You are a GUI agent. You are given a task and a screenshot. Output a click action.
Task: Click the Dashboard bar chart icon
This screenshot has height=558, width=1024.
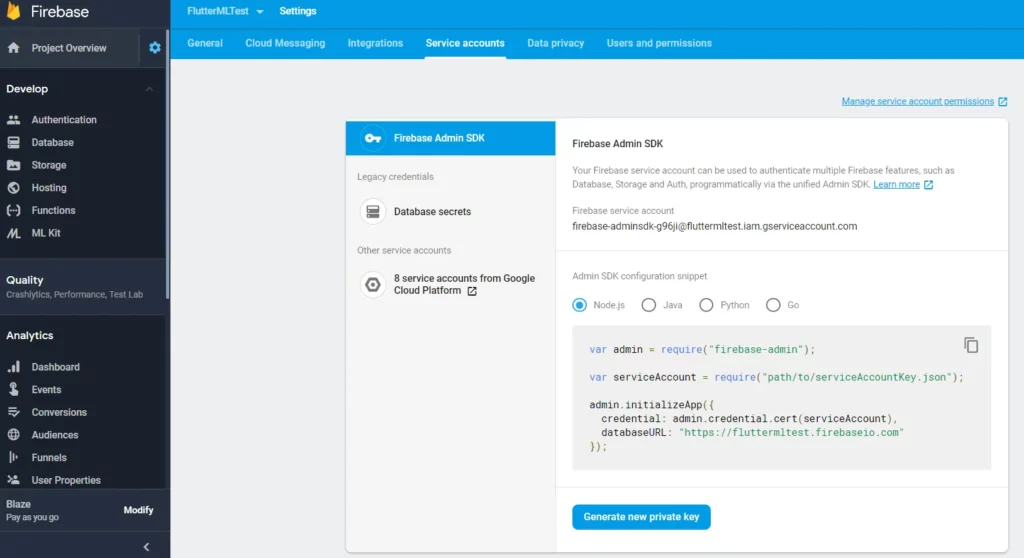point(14,367)
